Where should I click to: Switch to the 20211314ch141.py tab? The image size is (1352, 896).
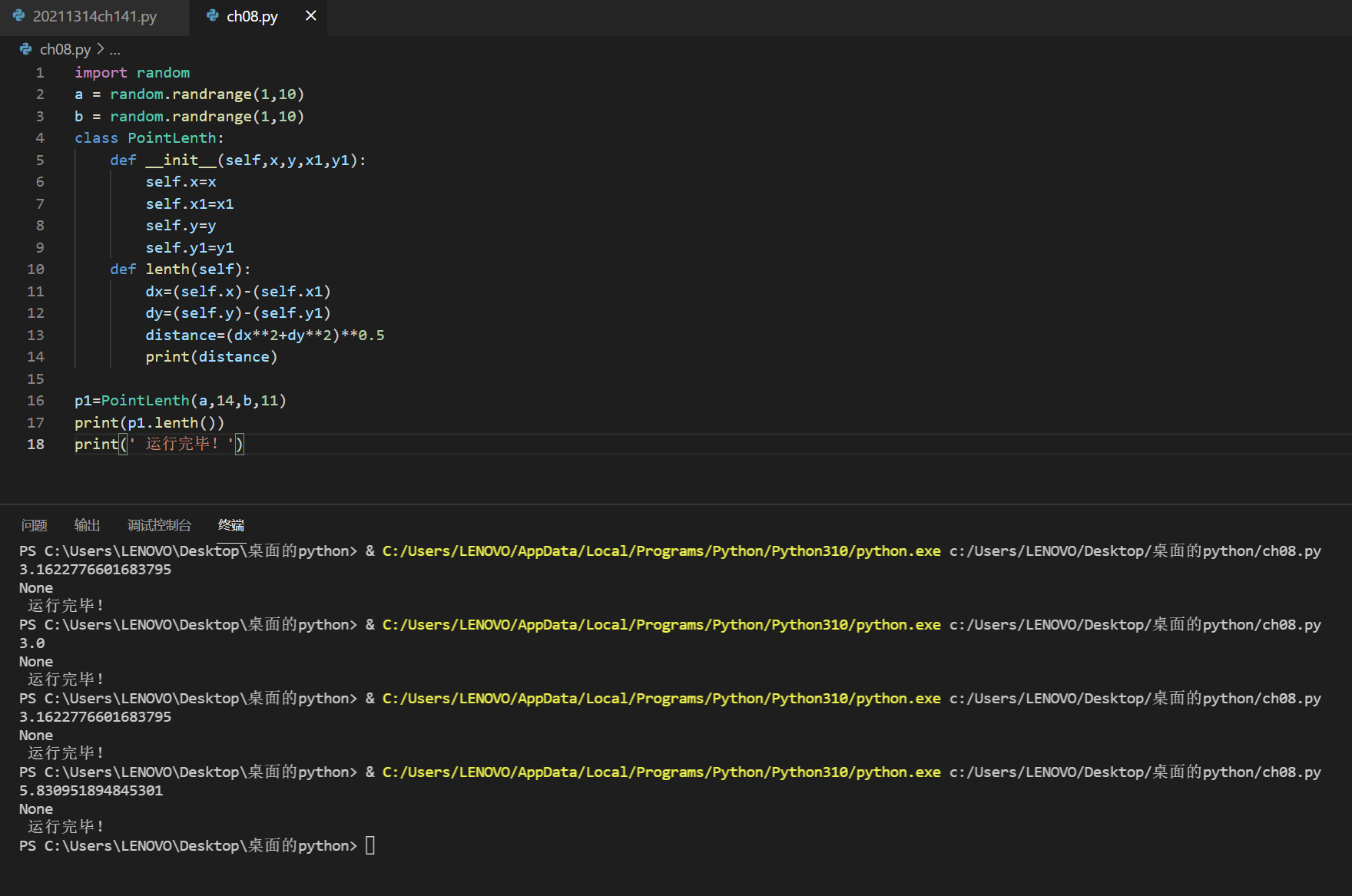tap(94, 16)
